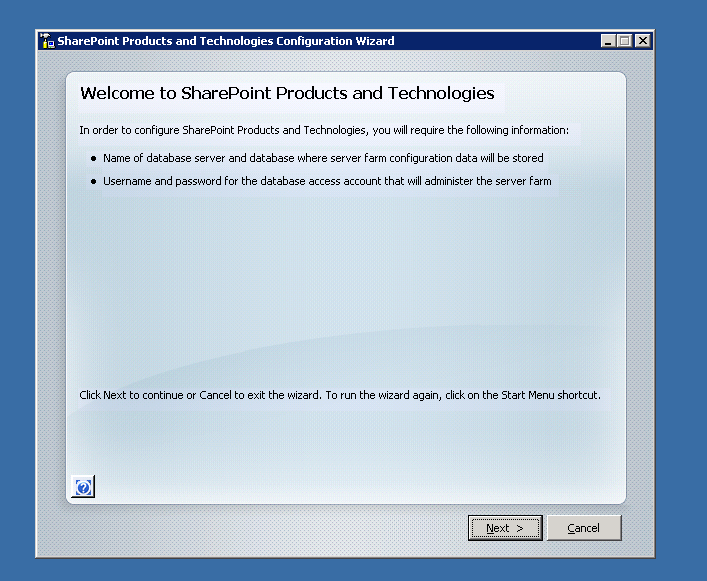Maximize the Configuration Wizard window

pyautogui.click(x=624, y=41)
